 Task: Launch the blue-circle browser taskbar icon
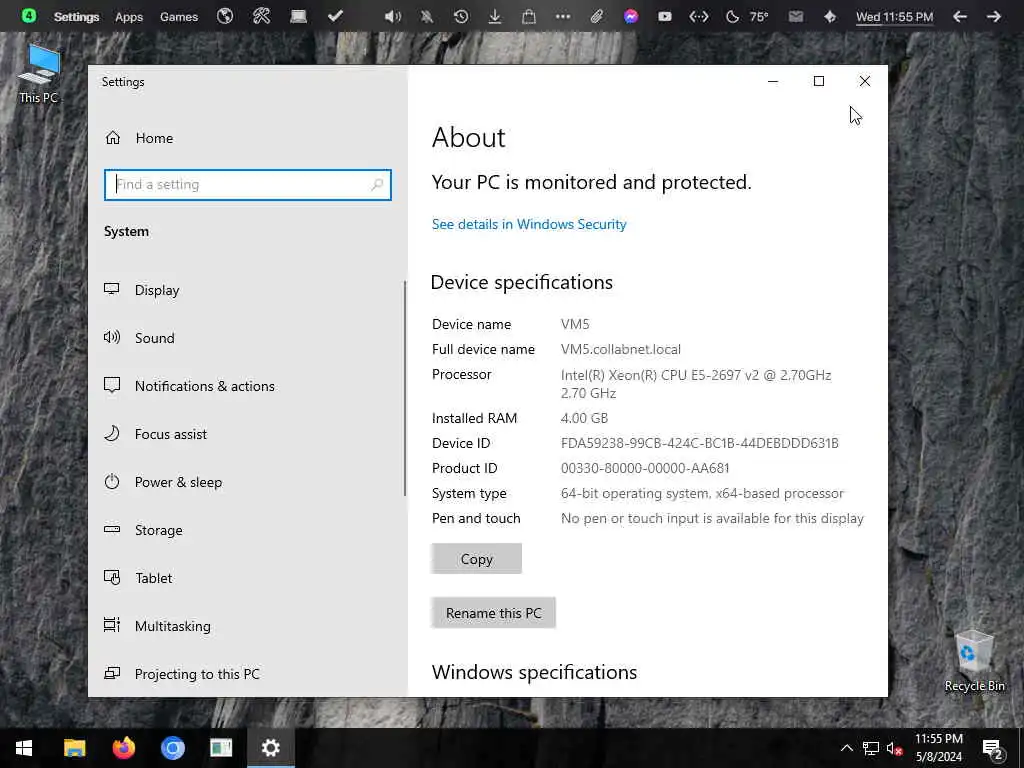(172, 748)
